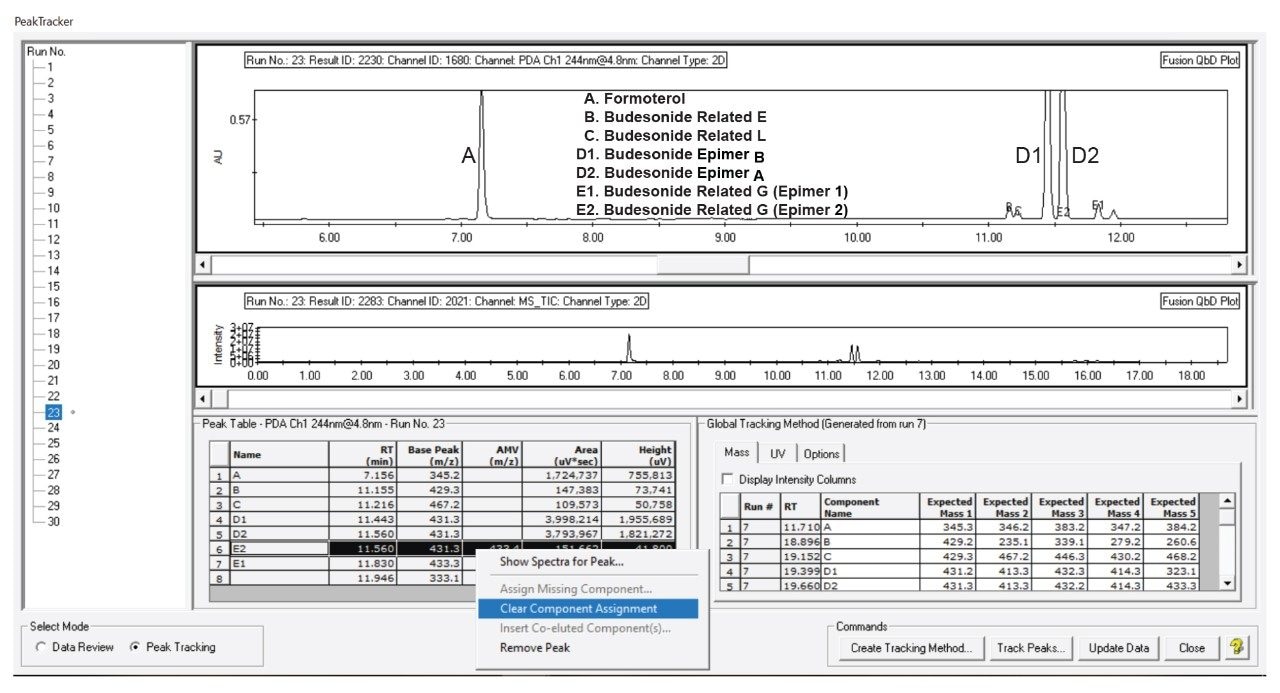The width and height of the screenshot is (1280, 693).
Task: Click right scroll arrow under MS_TIC plot
Action: pyautogui.click(x=1240, y=399)
